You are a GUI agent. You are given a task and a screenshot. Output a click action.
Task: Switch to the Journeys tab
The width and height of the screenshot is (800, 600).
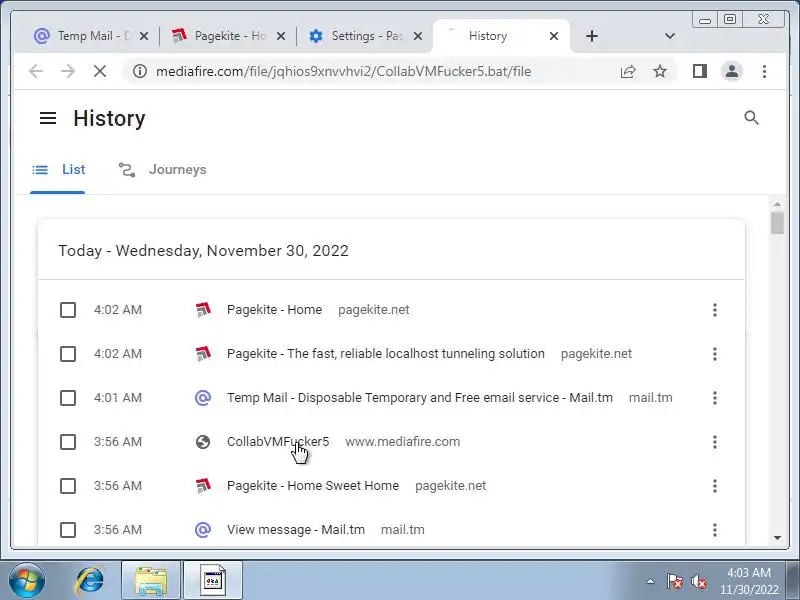point(162,170)
